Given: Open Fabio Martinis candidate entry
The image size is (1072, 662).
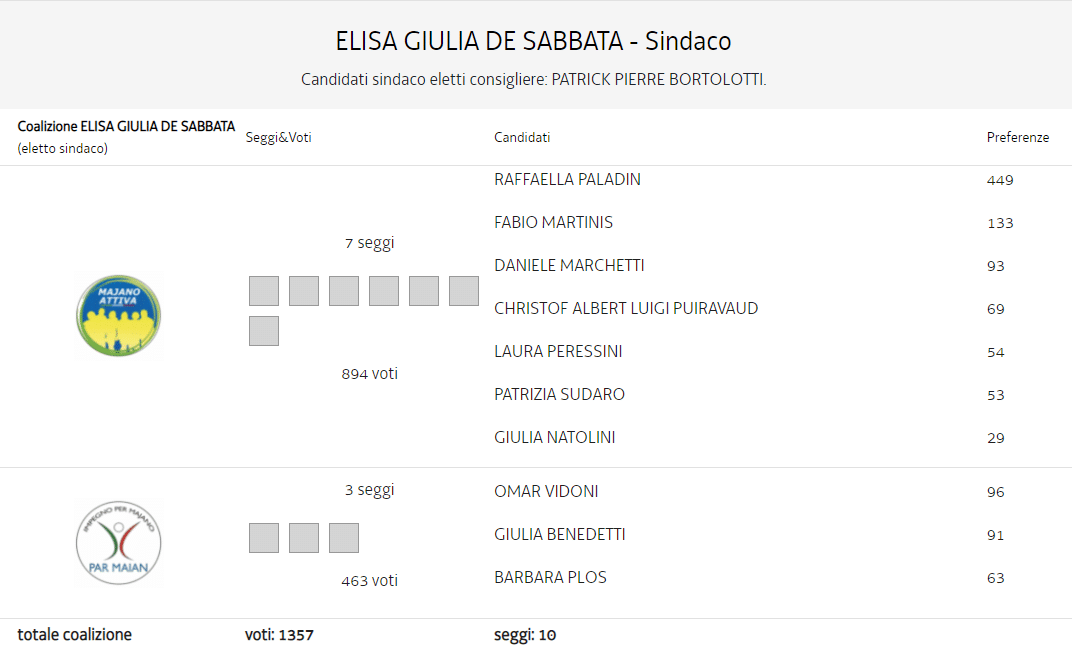Looking at the screenshot, I should pos(553,223).
